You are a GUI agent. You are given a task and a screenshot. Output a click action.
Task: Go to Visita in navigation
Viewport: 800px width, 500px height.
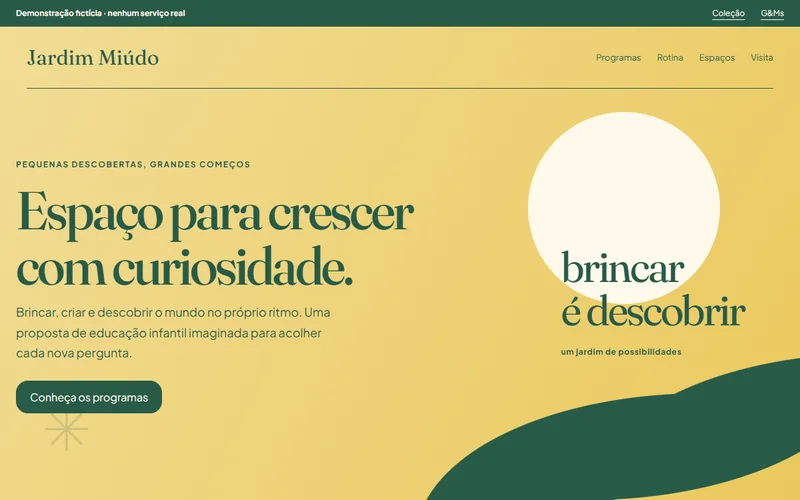click(762, 58)
